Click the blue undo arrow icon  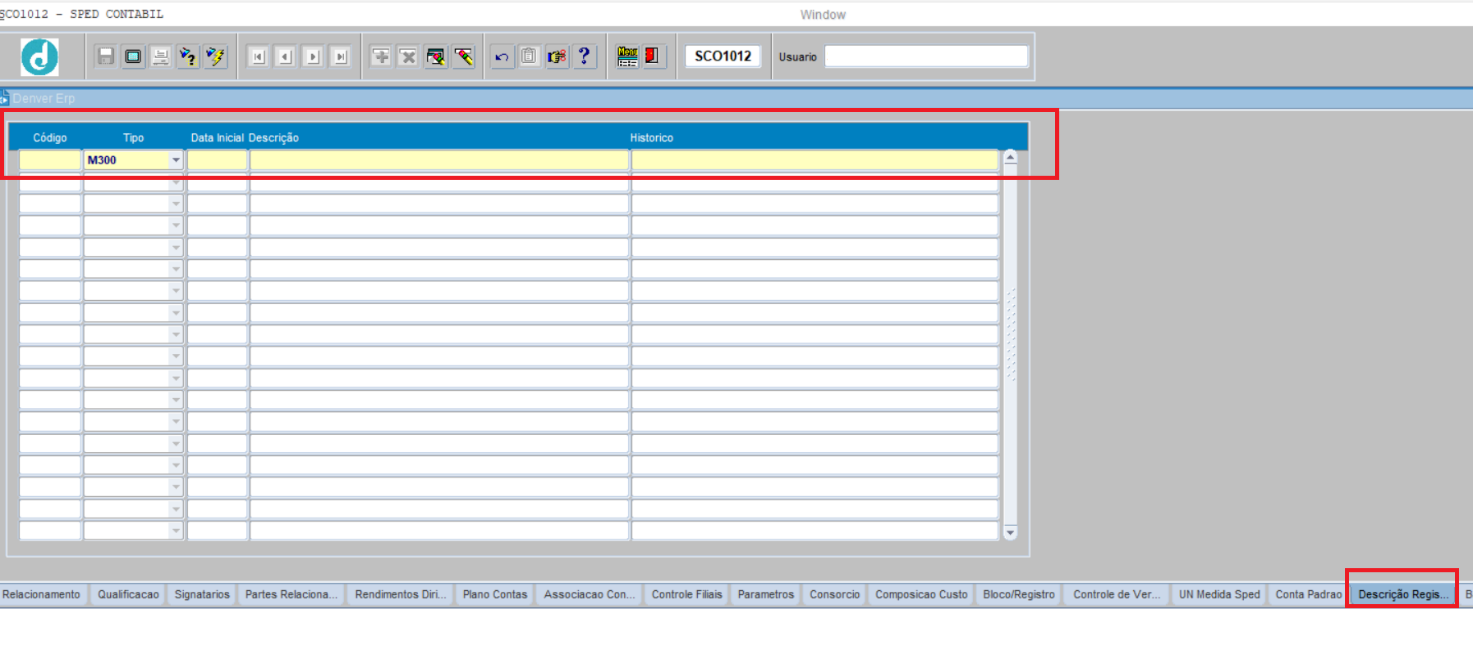[502, 57]
